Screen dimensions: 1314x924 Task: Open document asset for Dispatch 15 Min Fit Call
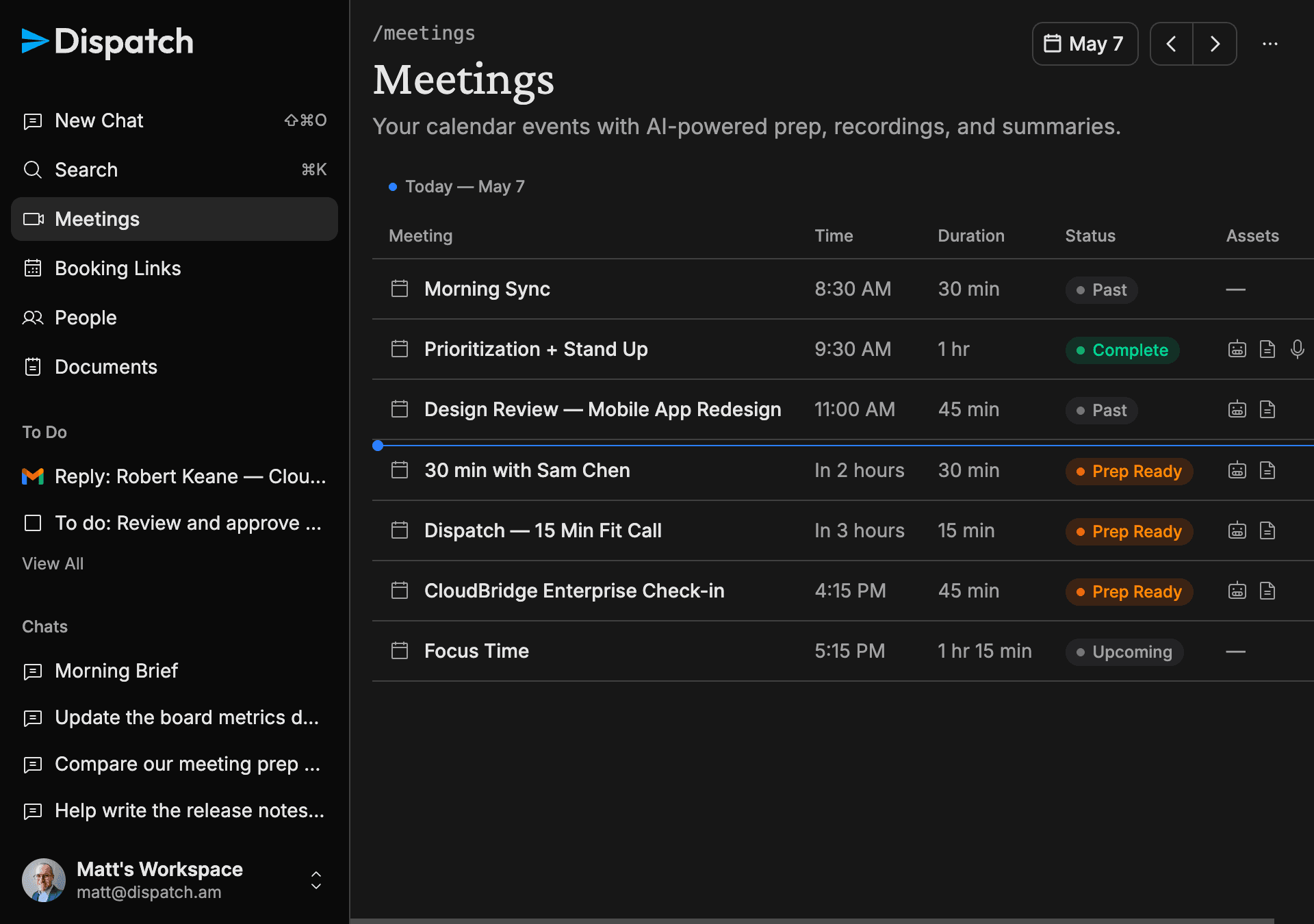pyautogui.click(x=1267, y=531)
